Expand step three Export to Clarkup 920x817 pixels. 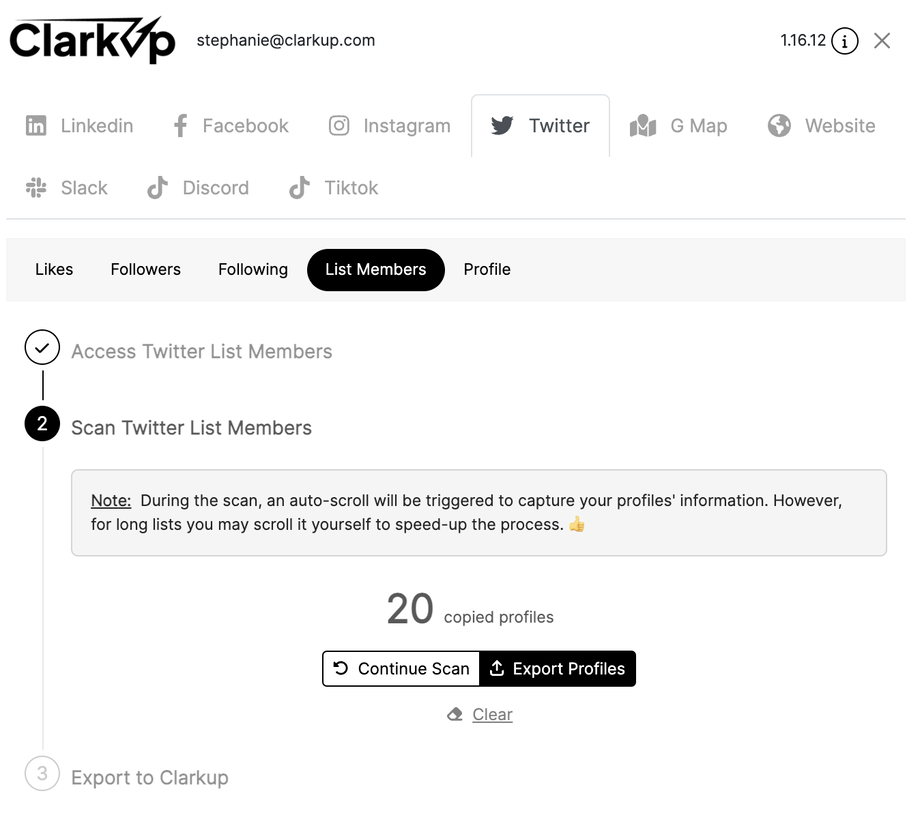click(149, 778)
